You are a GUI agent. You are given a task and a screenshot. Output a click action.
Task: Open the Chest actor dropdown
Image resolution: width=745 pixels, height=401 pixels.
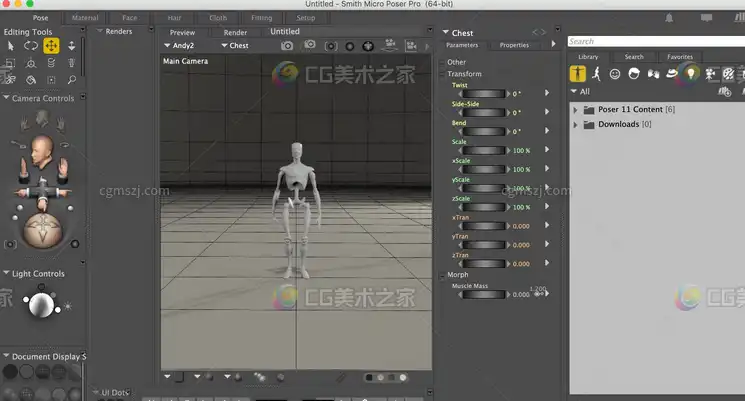(235, 45)
